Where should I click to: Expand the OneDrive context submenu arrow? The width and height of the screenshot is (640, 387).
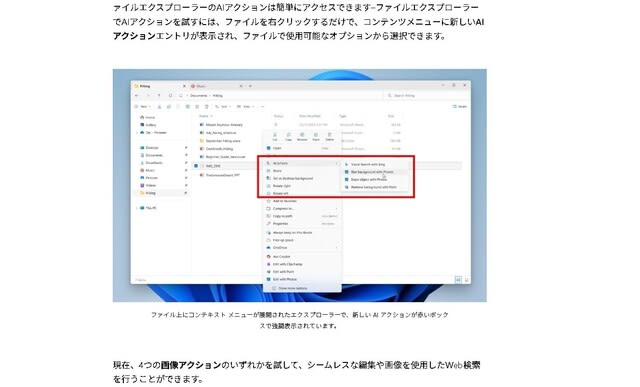(337, 248)
